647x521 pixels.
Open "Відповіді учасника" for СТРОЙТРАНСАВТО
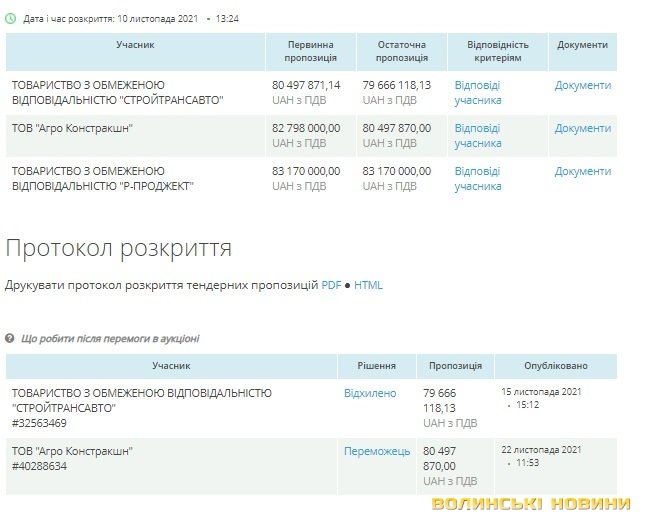click(x=477, y=93)
